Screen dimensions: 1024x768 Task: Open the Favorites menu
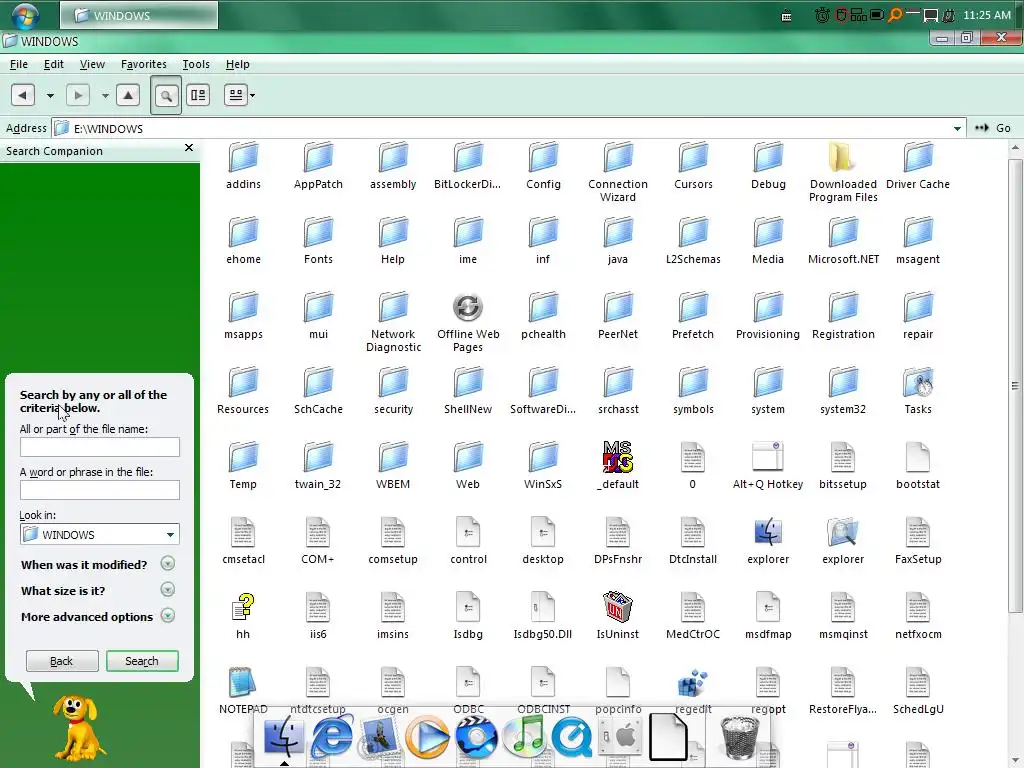[x=144, y=64]
